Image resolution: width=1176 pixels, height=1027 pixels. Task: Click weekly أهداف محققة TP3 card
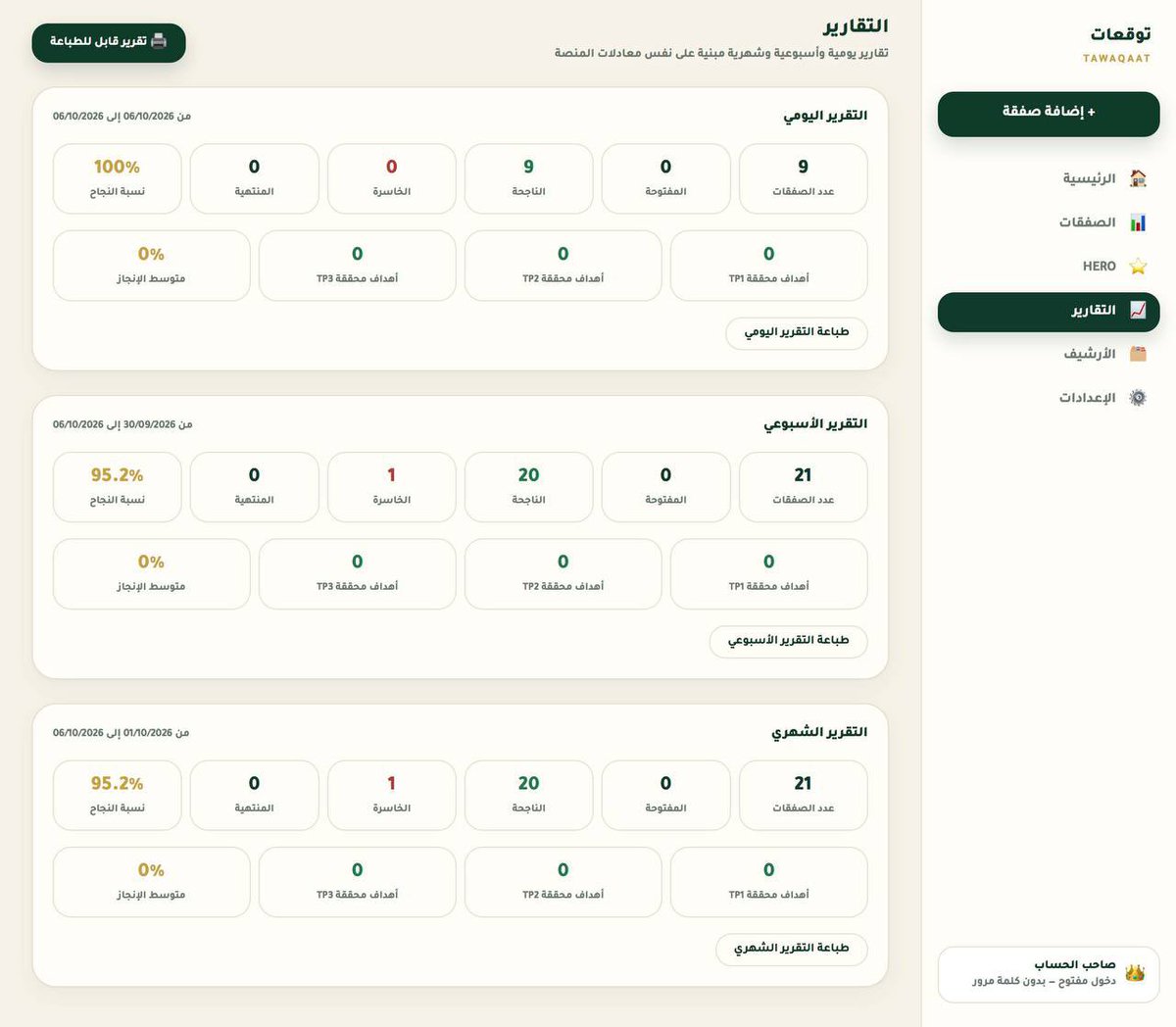coord(357,573)
